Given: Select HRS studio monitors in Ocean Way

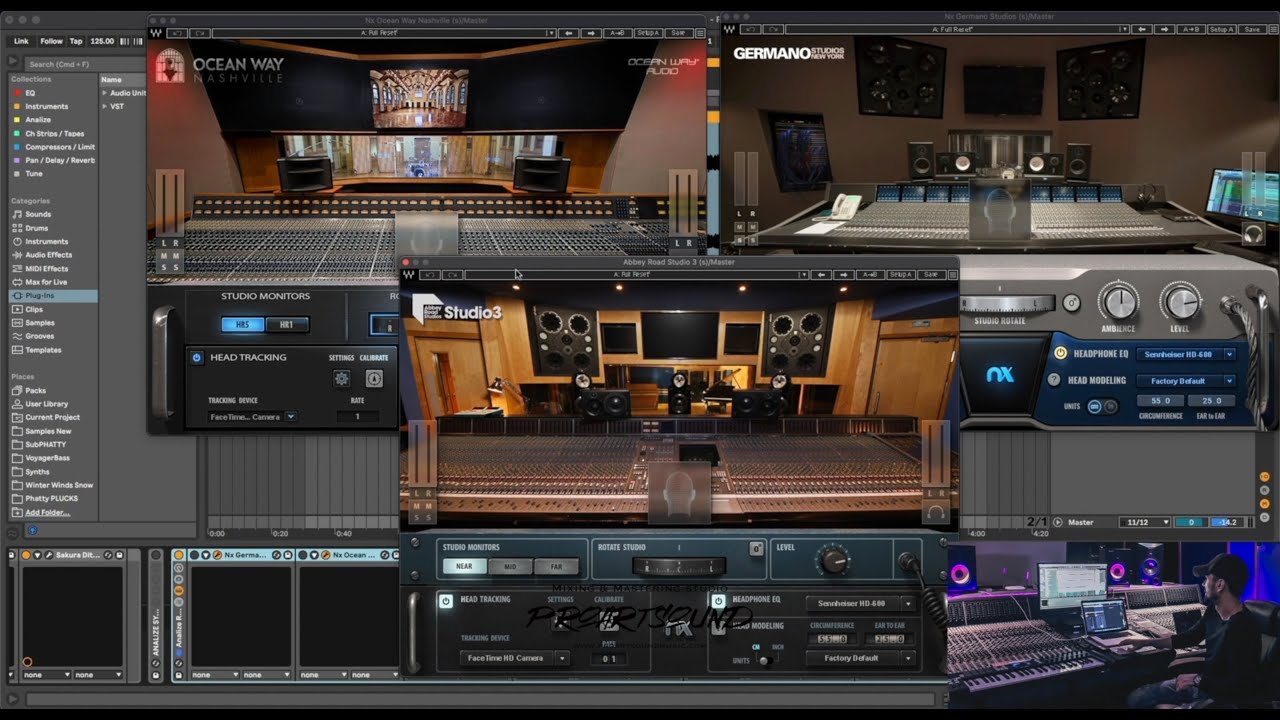Looking at the screenshot, I should coord(243,324).
